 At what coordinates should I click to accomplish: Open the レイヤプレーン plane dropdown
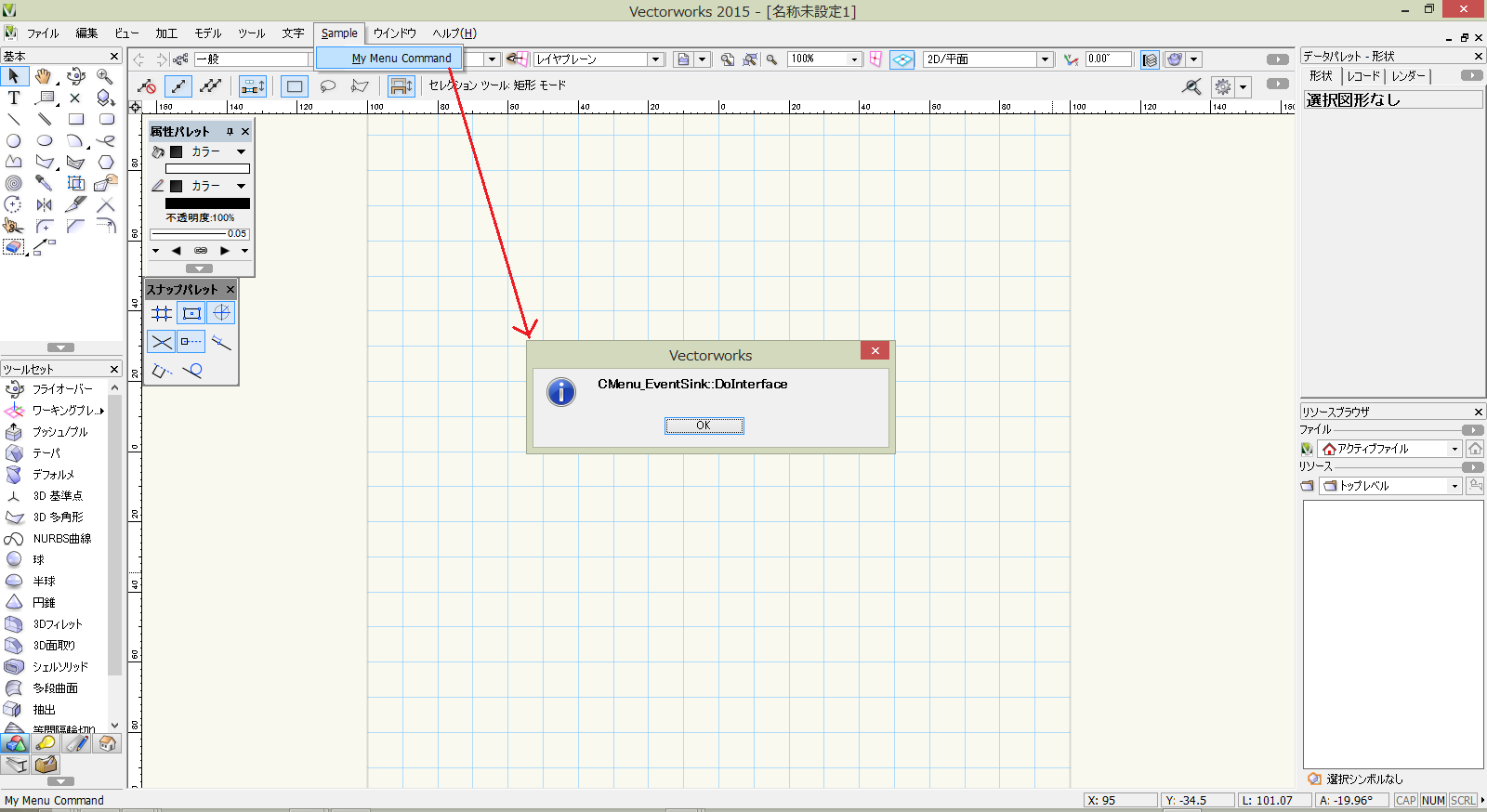click(655, 59)
